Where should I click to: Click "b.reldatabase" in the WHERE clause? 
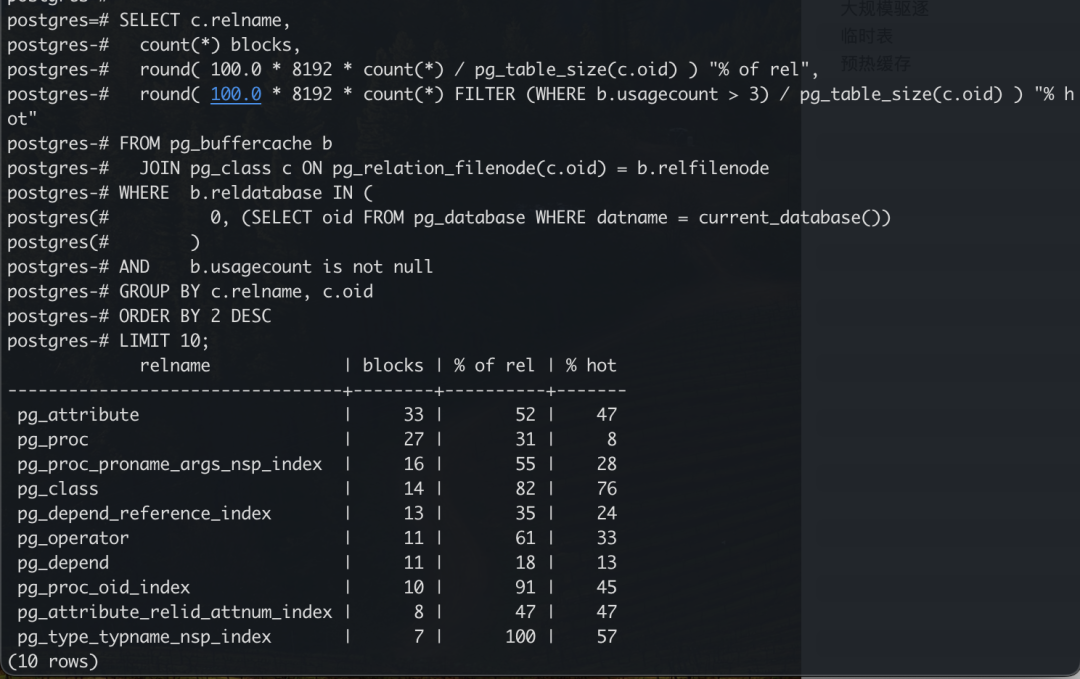[x=256, y=193]
